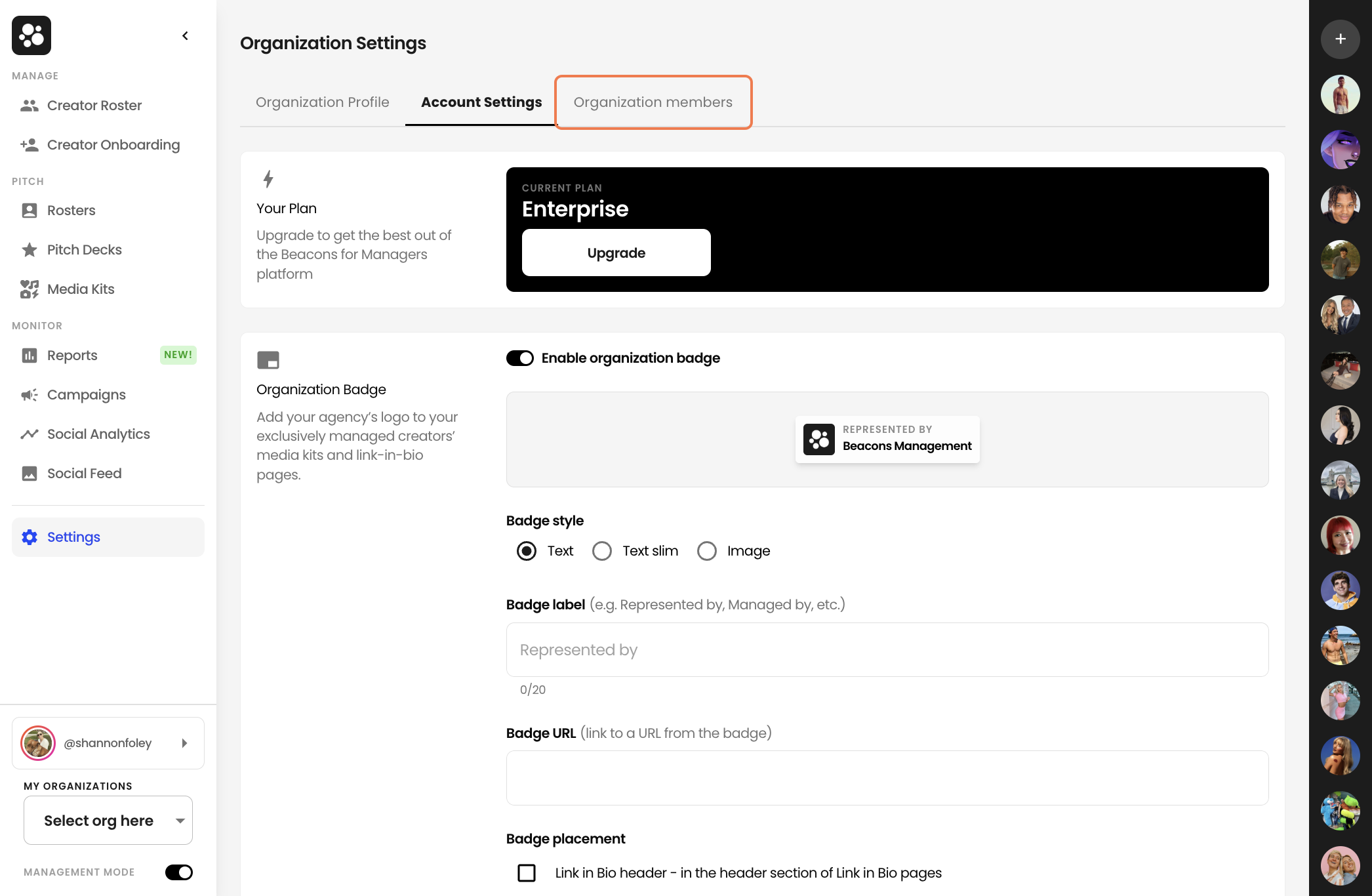Switch to Organization Profile tab
Image resolution: width=1372 pixels, height=896 pixels.
click(x=323, y=102)
